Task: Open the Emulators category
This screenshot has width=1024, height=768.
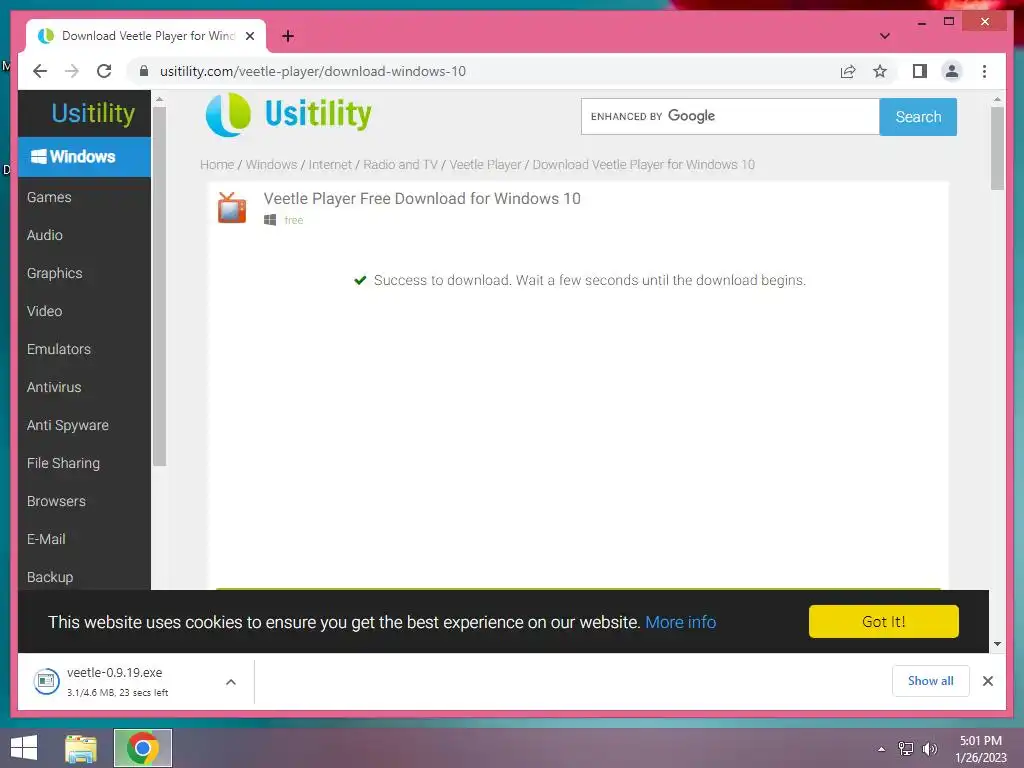Action: pyautogui.click(x=59, y=349)
